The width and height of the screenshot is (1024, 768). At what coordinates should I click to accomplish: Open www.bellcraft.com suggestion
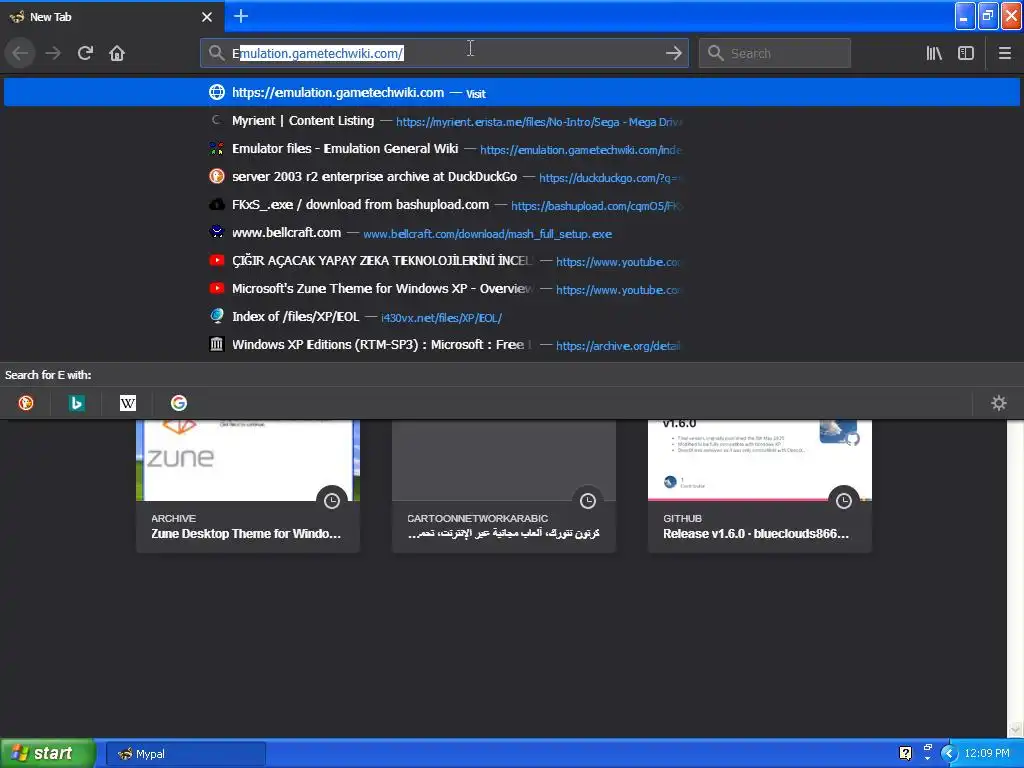[512, 232]
